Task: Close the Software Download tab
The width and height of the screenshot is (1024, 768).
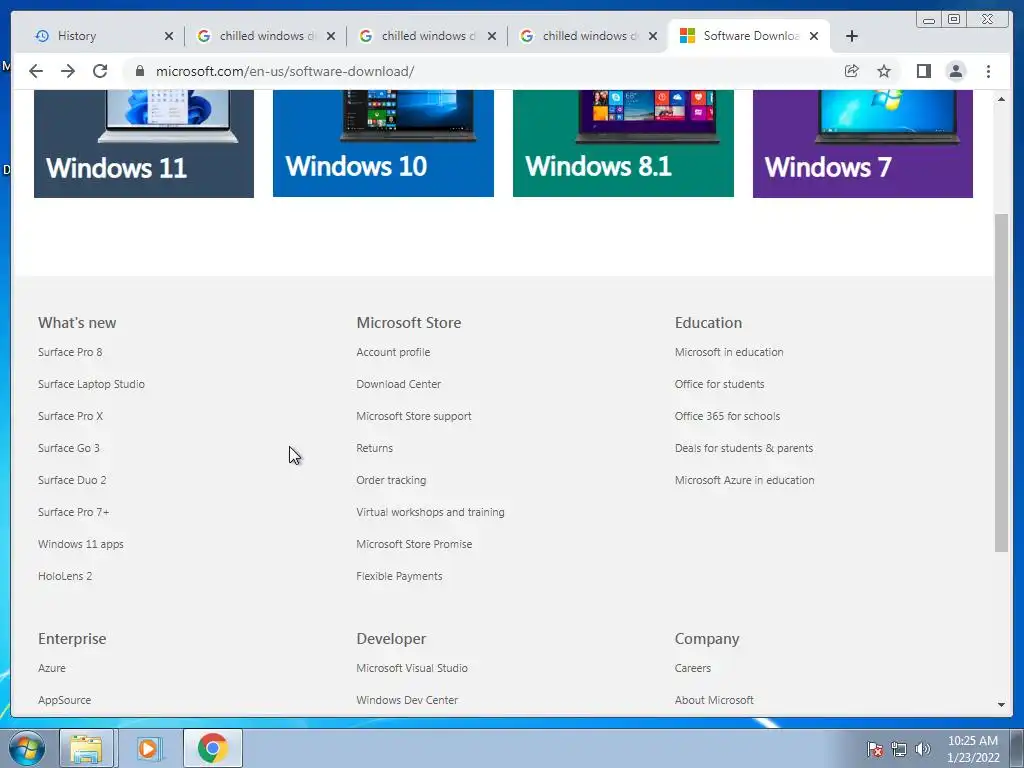Action: (x=814, y=36)
